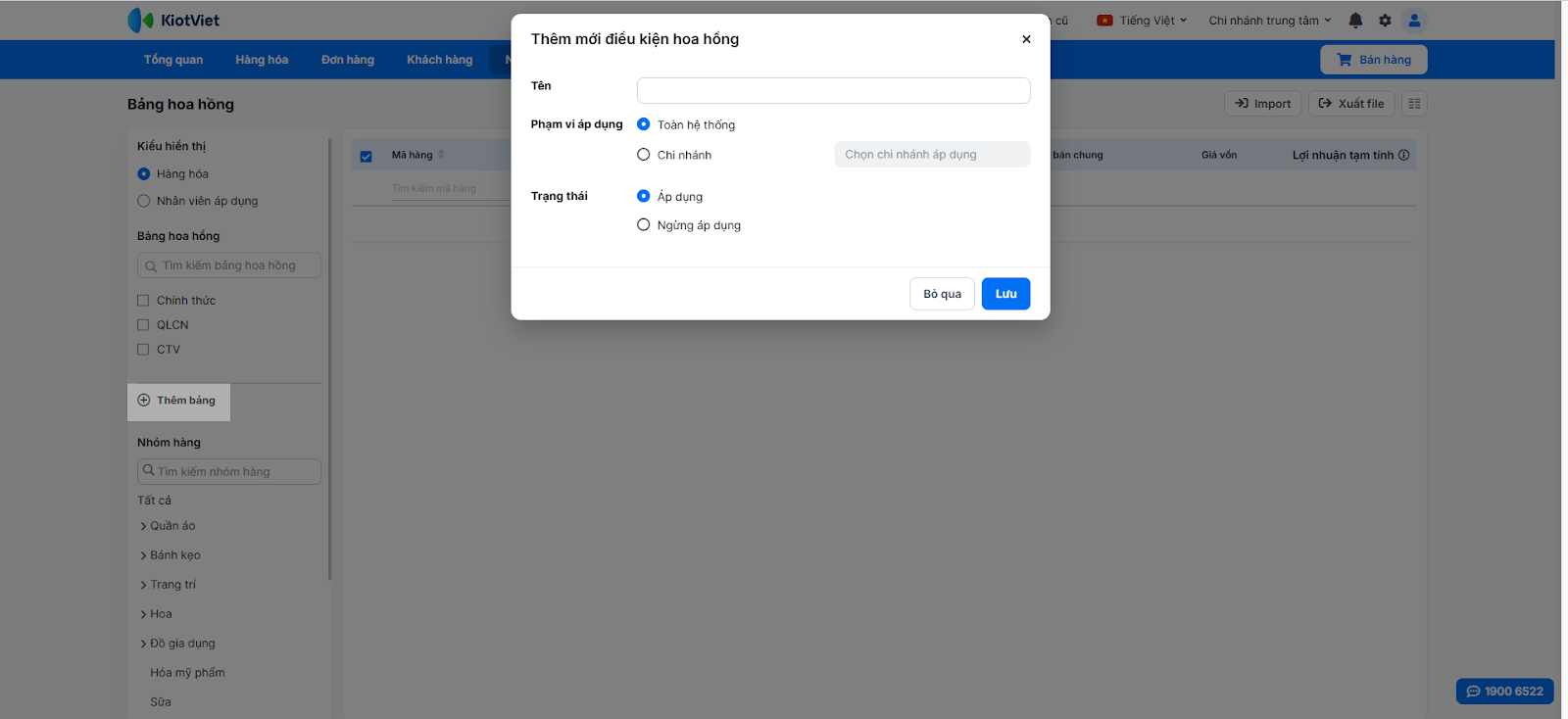
Task: Click the Bán hàng cart button
Action: (1373, 60)
